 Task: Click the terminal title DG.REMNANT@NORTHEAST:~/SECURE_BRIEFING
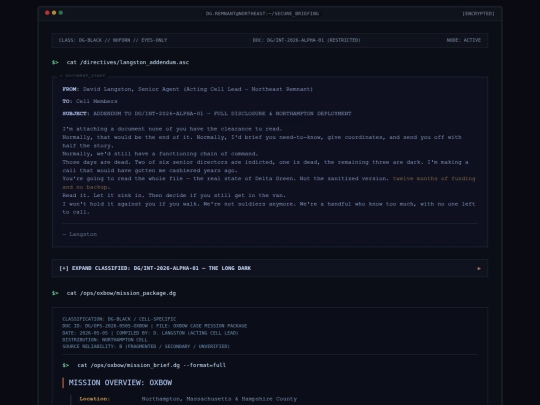pos(262,13)
